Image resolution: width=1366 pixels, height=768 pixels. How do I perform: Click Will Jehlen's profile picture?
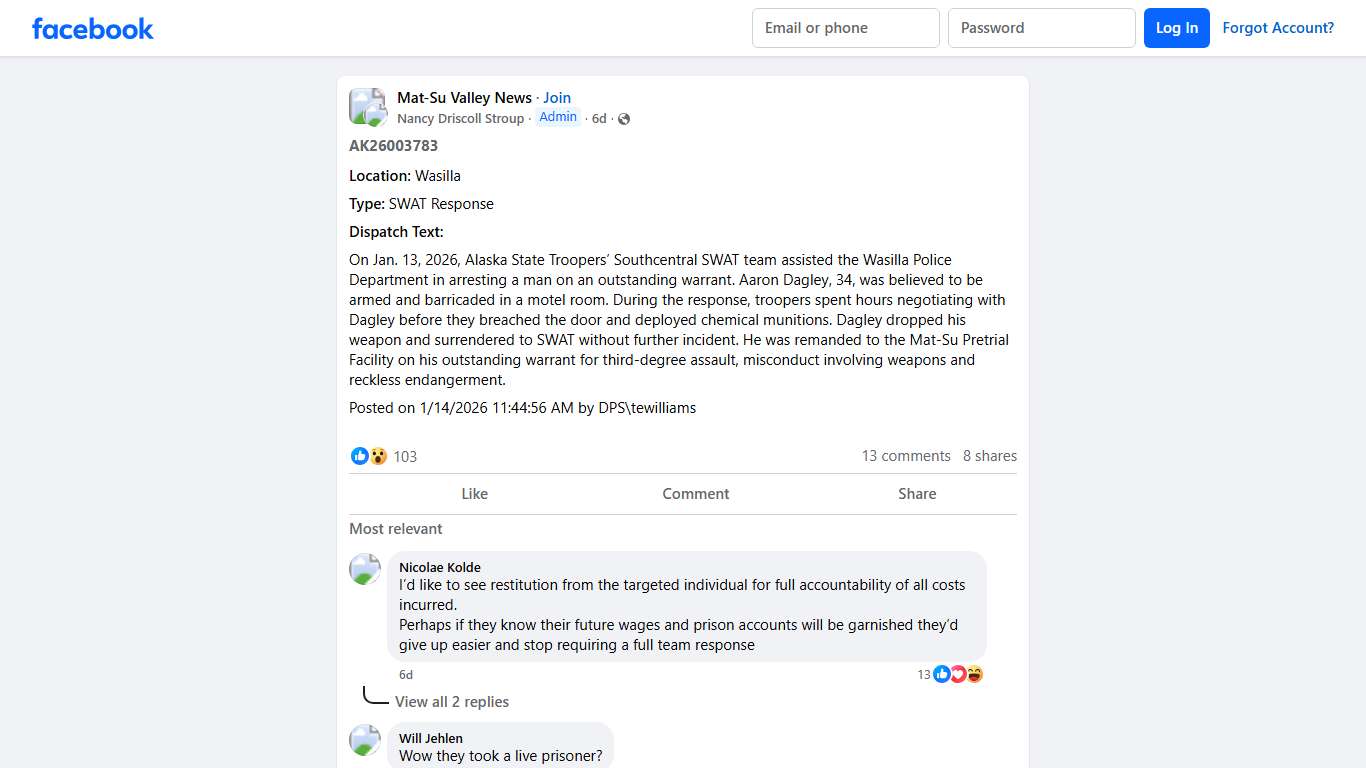click(365, 740)
